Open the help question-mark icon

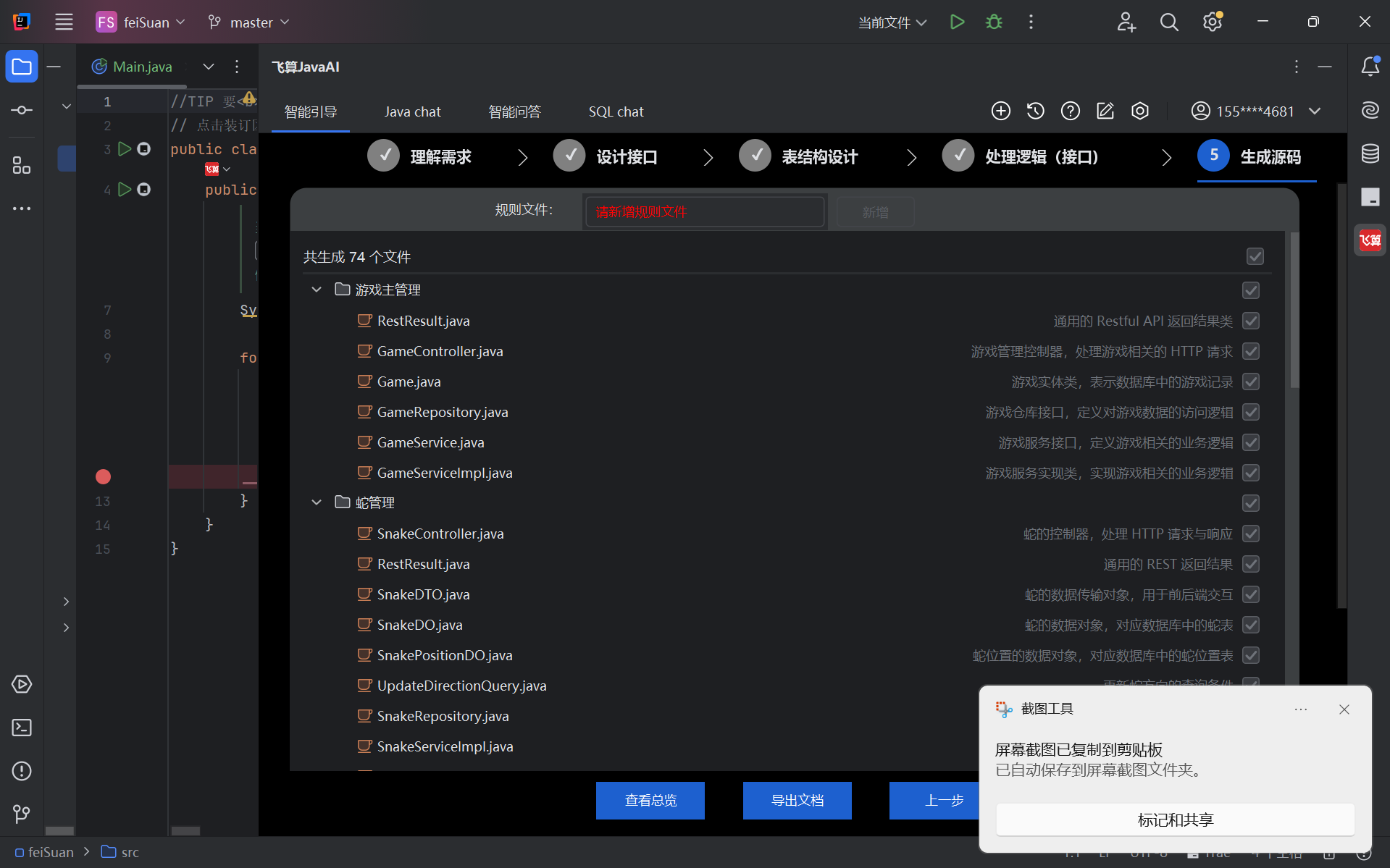1071,111
